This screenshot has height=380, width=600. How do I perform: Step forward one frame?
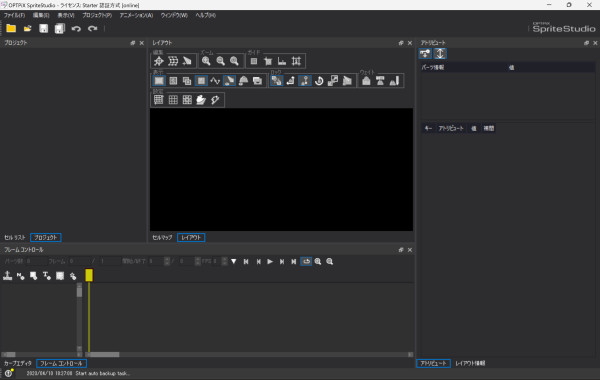click(282, 261)
